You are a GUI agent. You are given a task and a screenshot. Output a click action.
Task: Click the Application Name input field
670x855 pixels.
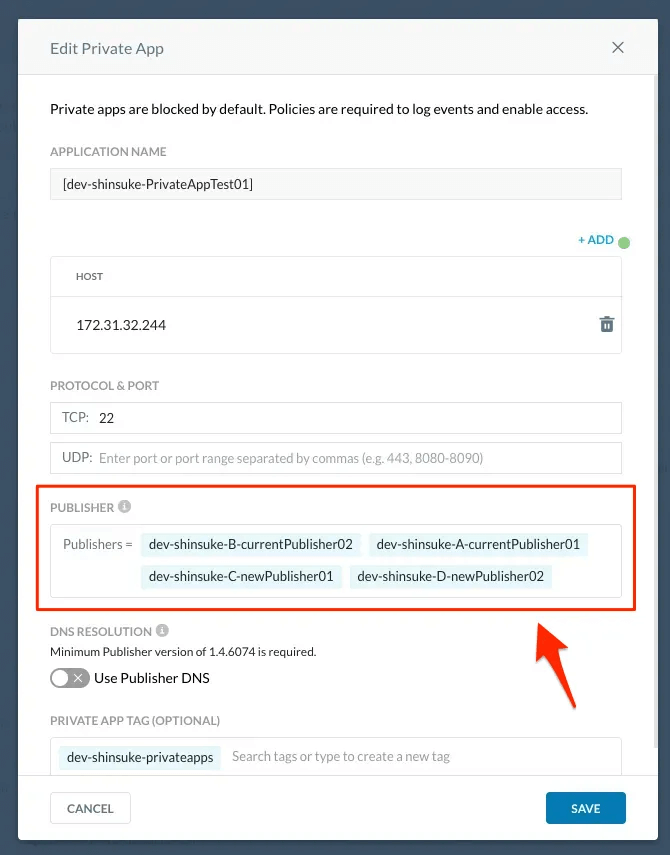point(336,184)
